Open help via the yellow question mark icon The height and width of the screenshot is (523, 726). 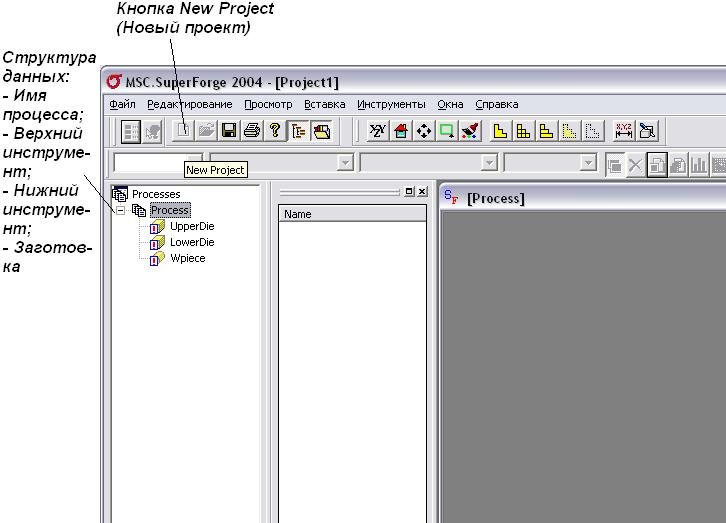coord(275,131)
